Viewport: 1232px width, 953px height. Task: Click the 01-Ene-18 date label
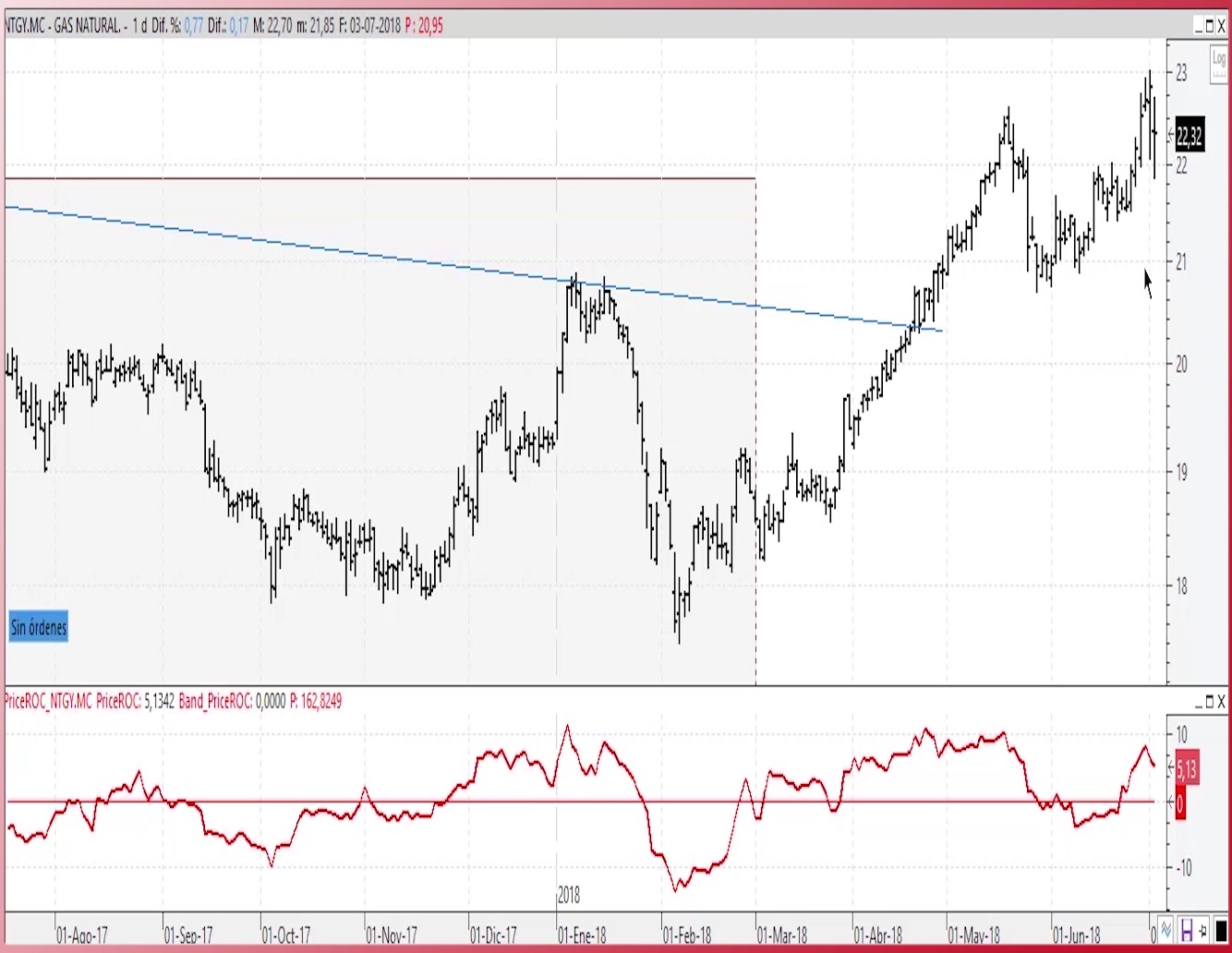(x=583, y=935)
